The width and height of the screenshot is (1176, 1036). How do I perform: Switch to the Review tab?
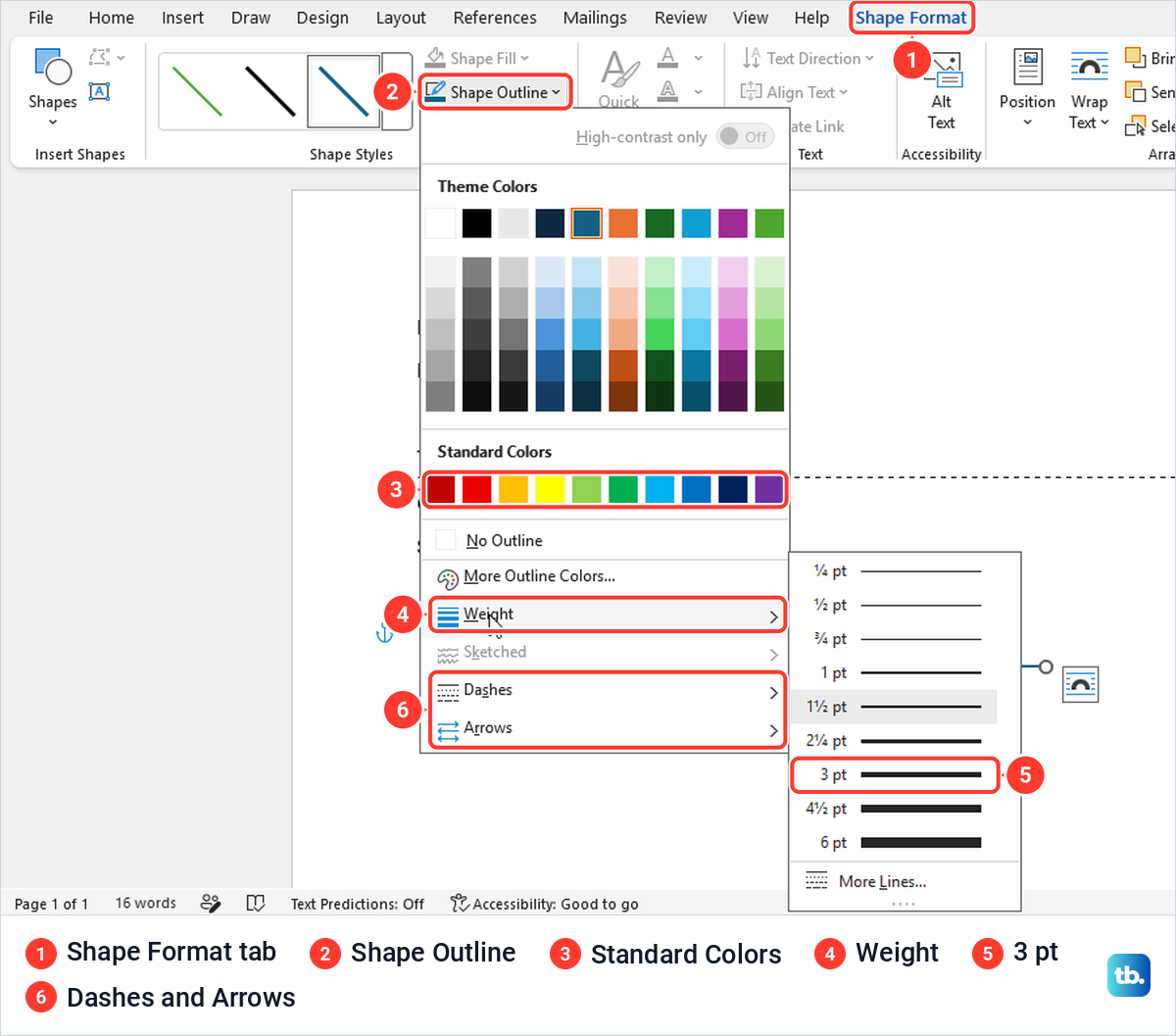[680, 18]
